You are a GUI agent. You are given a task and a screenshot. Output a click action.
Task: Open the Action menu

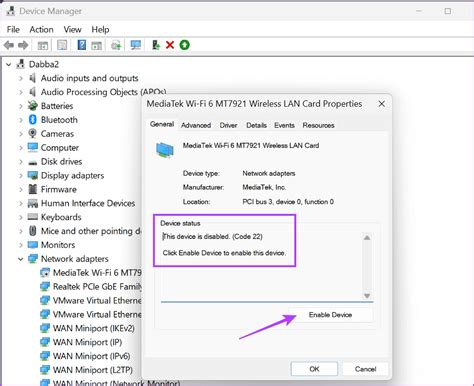41,29
